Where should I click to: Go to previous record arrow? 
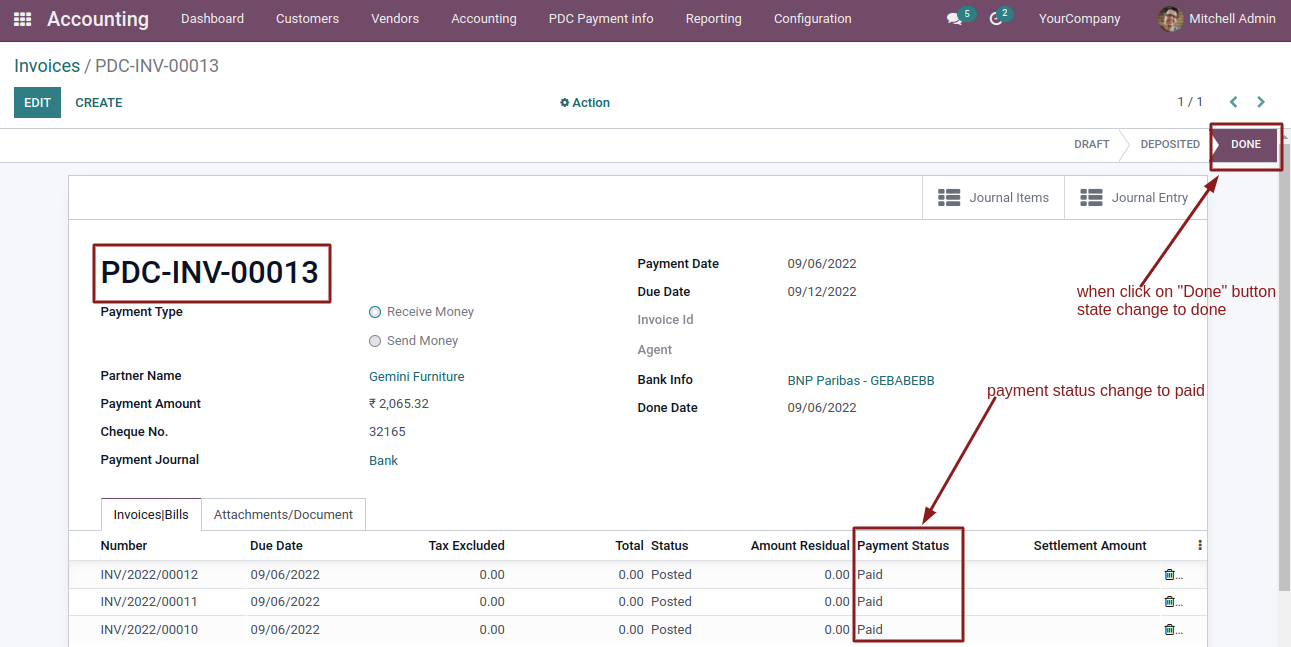[x=1233, y=102]
